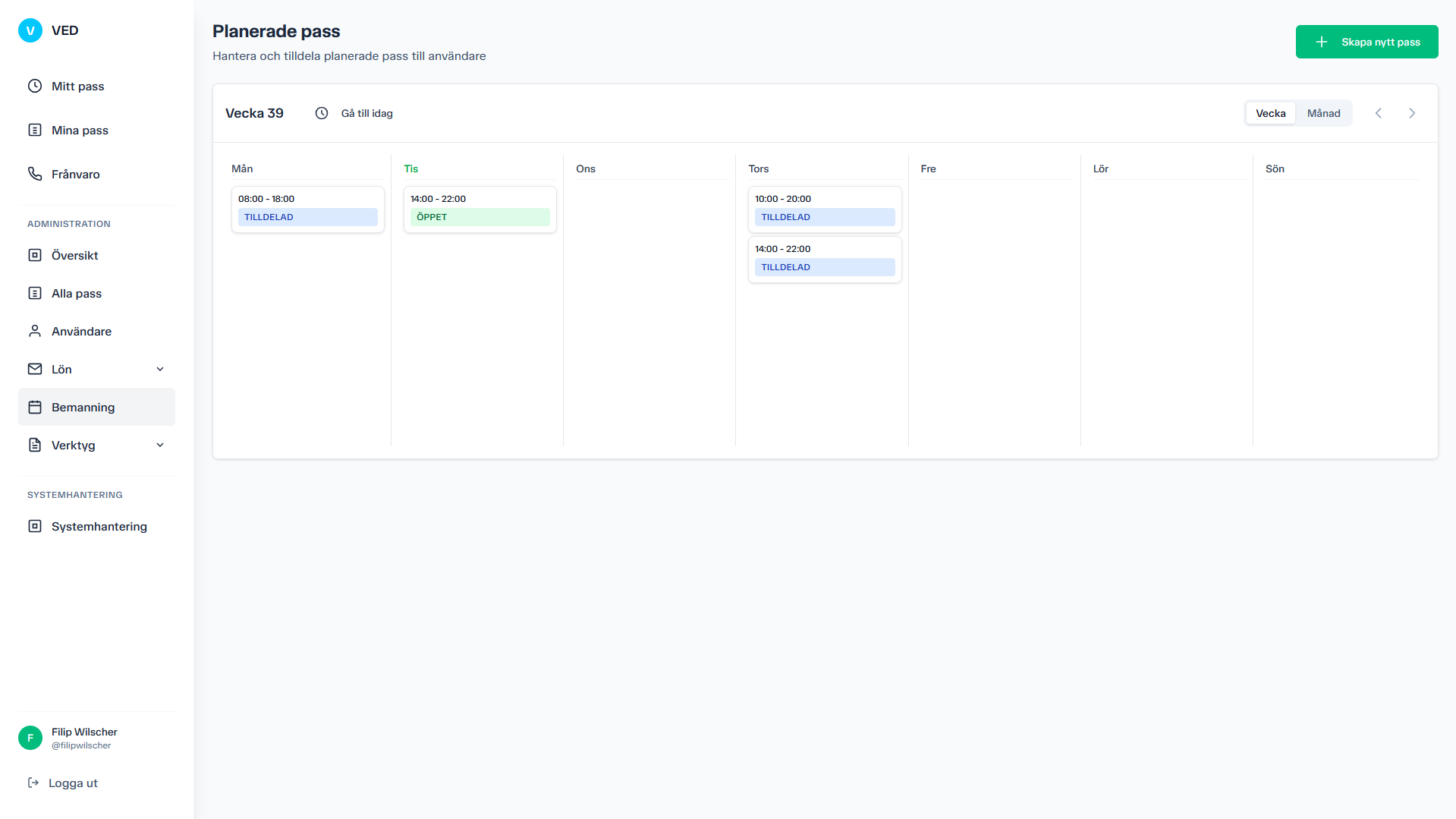Screen dimensions: 1456x819
Task: Expand the Verktyg submenu chevron
Action: (160, 445)
